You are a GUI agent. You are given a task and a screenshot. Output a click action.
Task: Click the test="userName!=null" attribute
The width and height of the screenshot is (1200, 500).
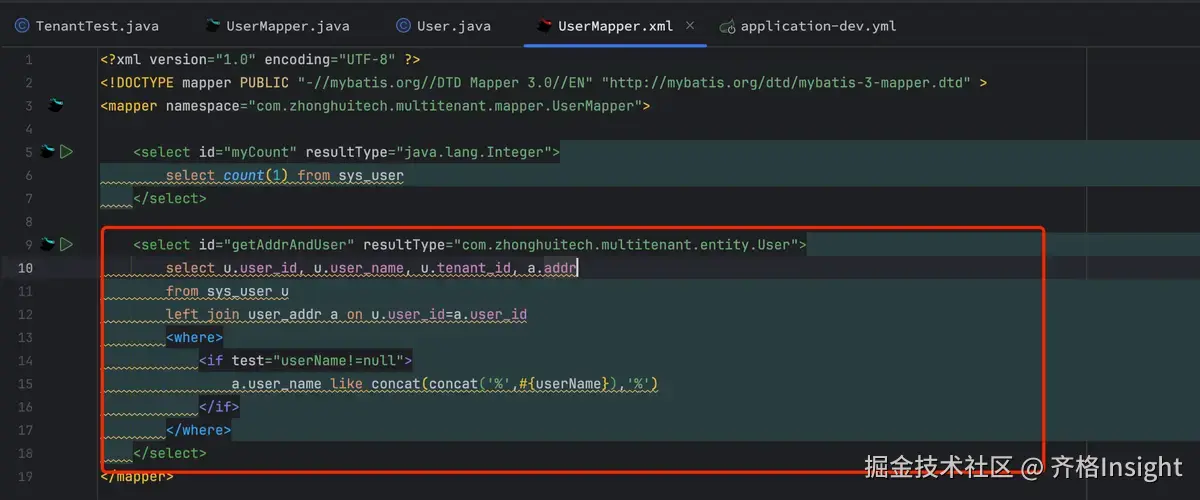tap(317, 360)
